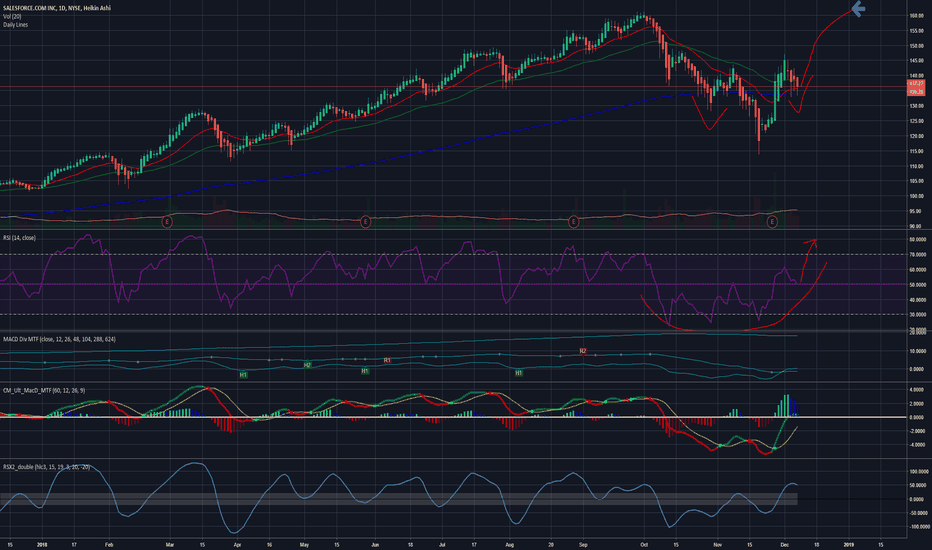This screenshot has height=550, width=932.
Task: Click the 10.0000 MACD Div axis label
Action: coord(917,351)
